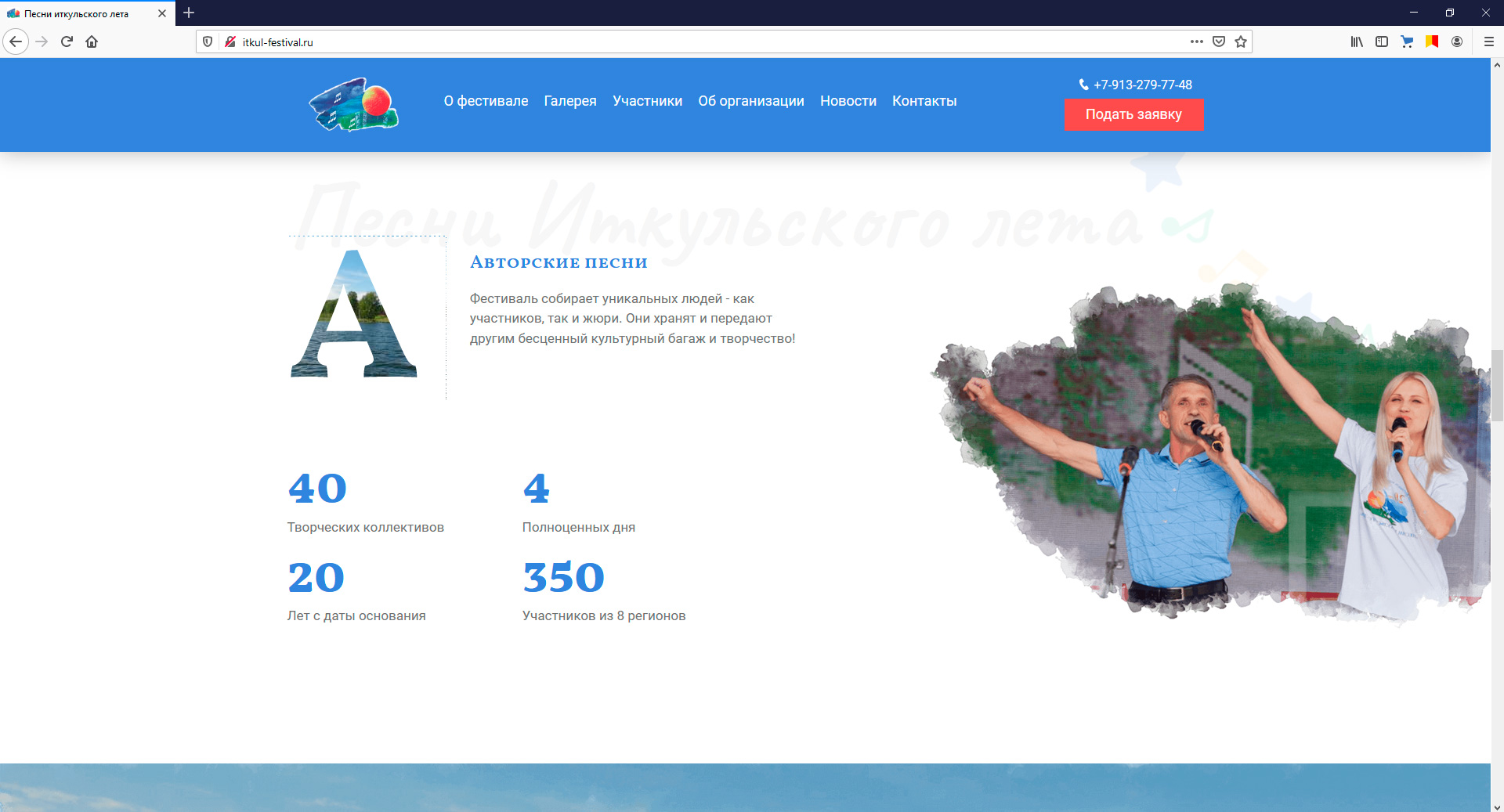Click the festival description paragraph
This screenshot has height=812, width=1504.
click(x=632, y=319)
